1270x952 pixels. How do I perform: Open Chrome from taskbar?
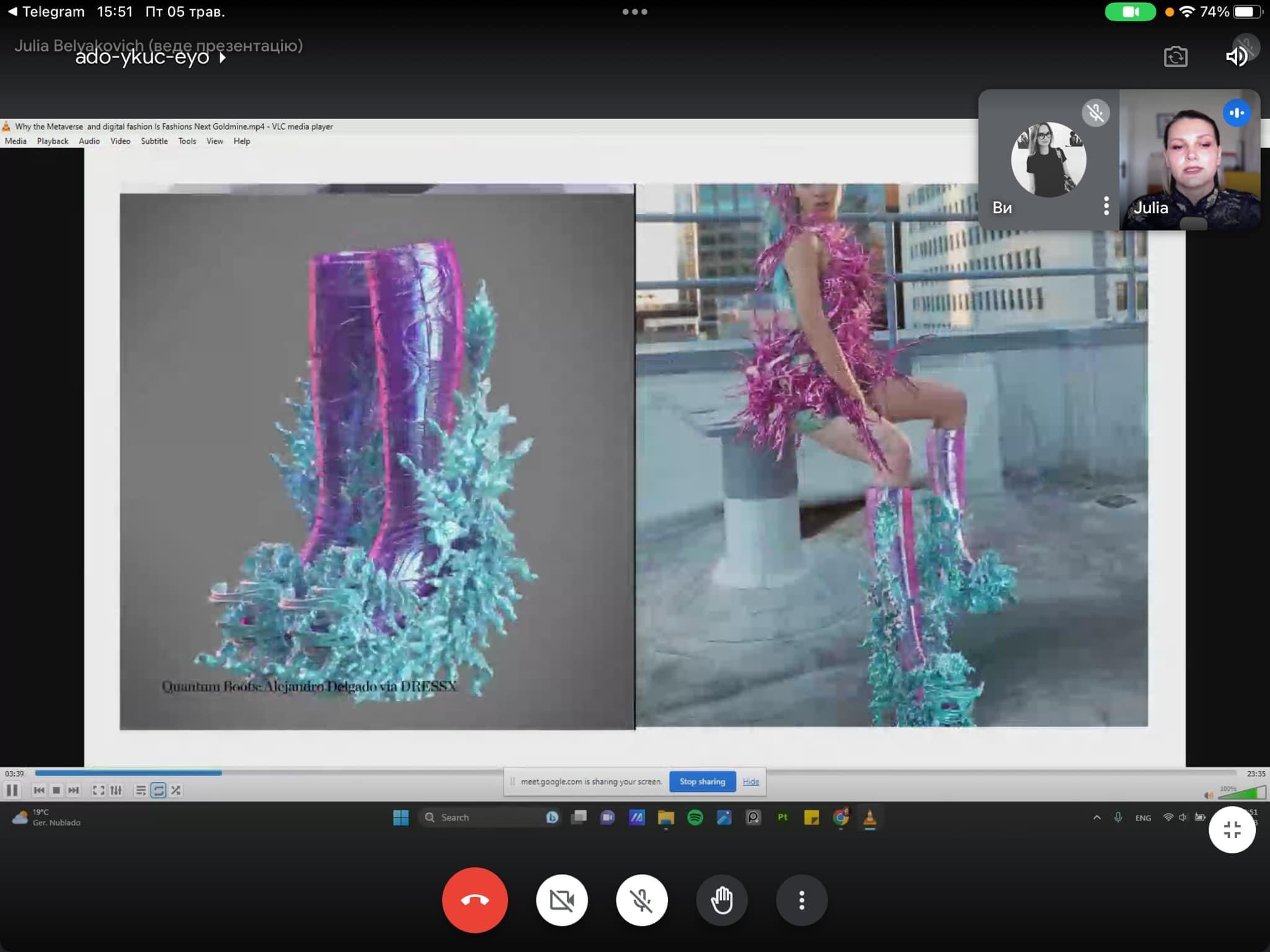tap(841, 818)
